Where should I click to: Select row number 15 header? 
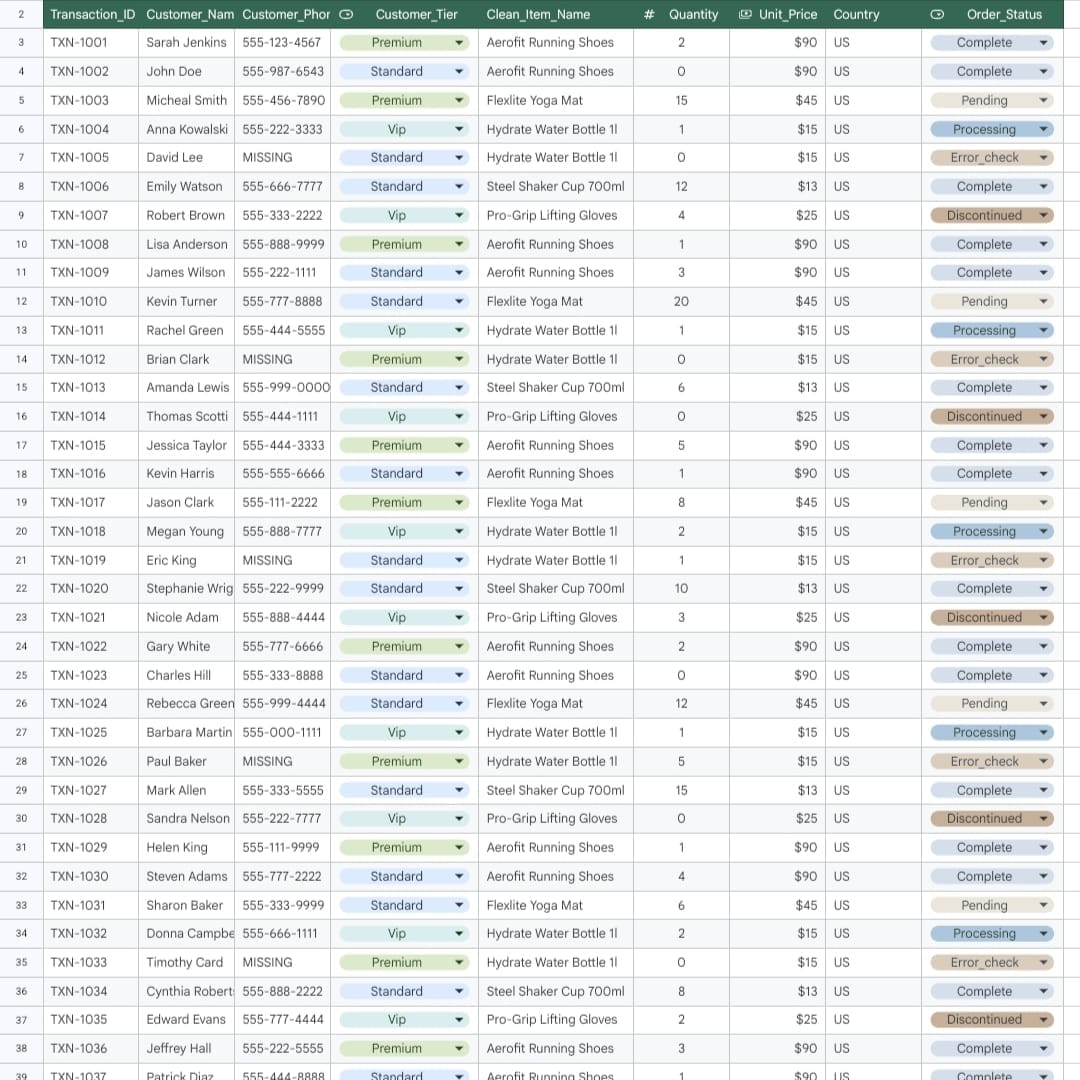click(x=21, y=388)
